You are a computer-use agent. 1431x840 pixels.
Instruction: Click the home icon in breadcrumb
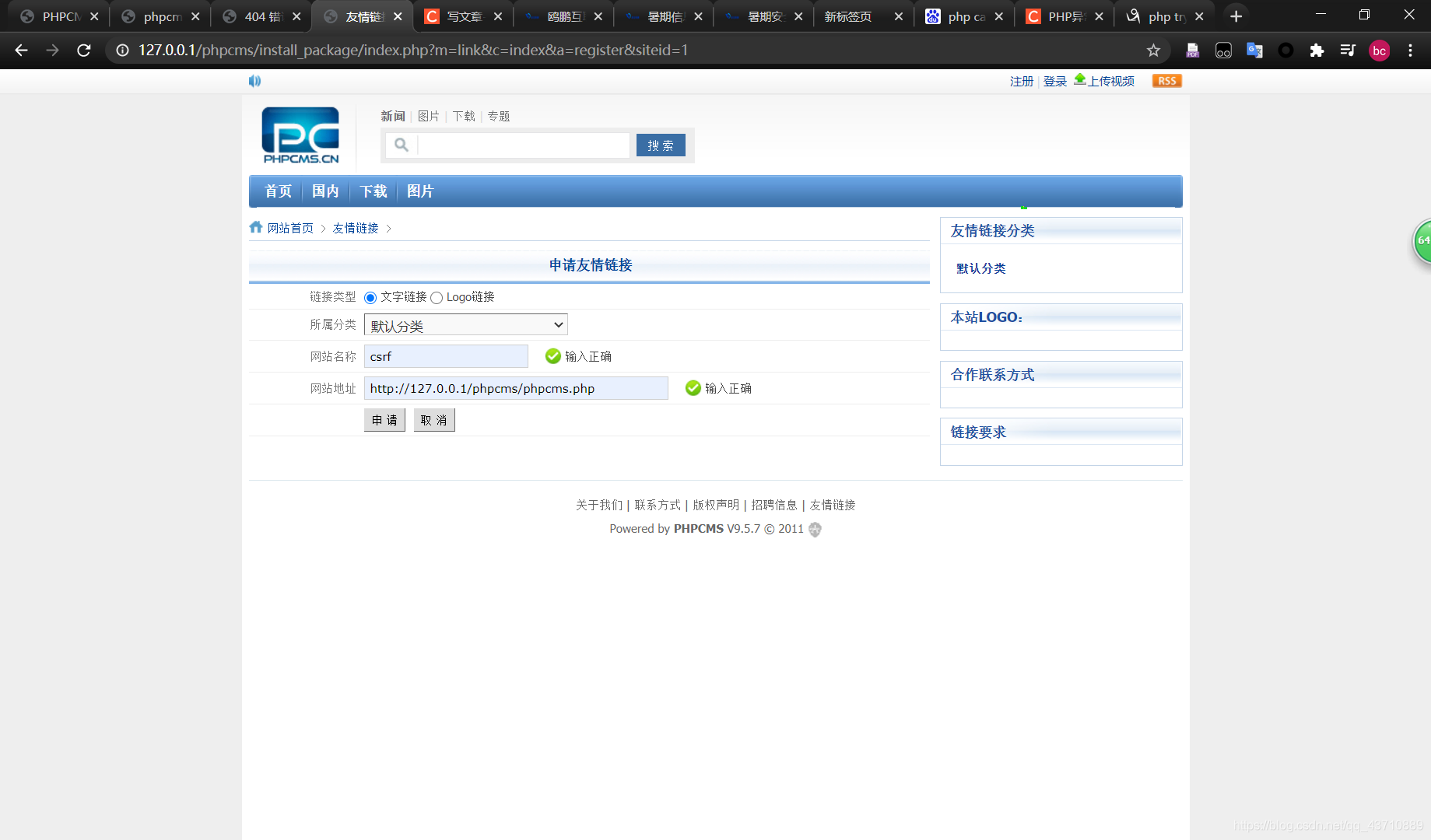pyautogui.click(x=256, y=227)
